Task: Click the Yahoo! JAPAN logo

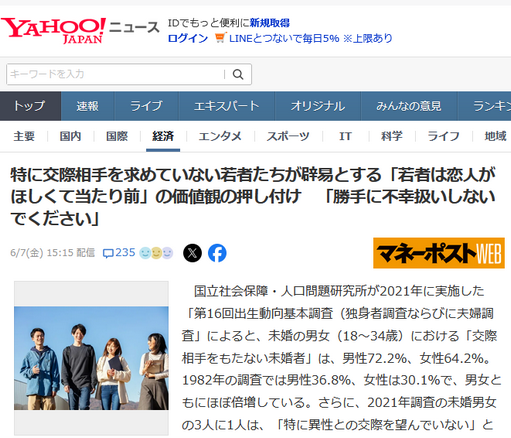Action: [x=53, y=31]
